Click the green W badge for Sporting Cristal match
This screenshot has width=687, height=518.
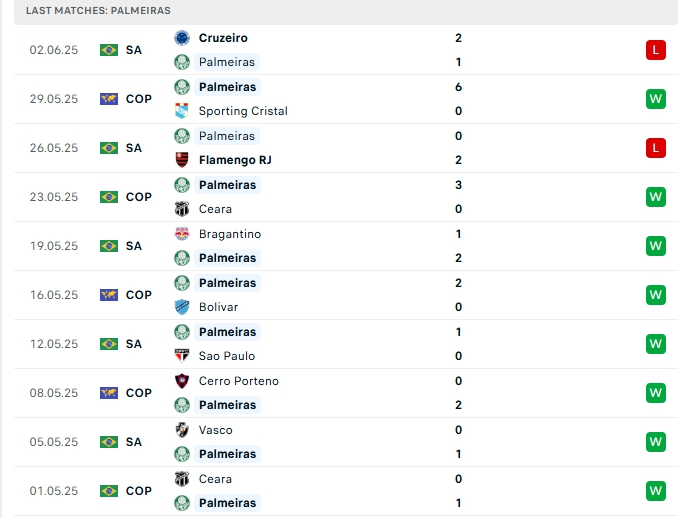[x=656, y=99]
